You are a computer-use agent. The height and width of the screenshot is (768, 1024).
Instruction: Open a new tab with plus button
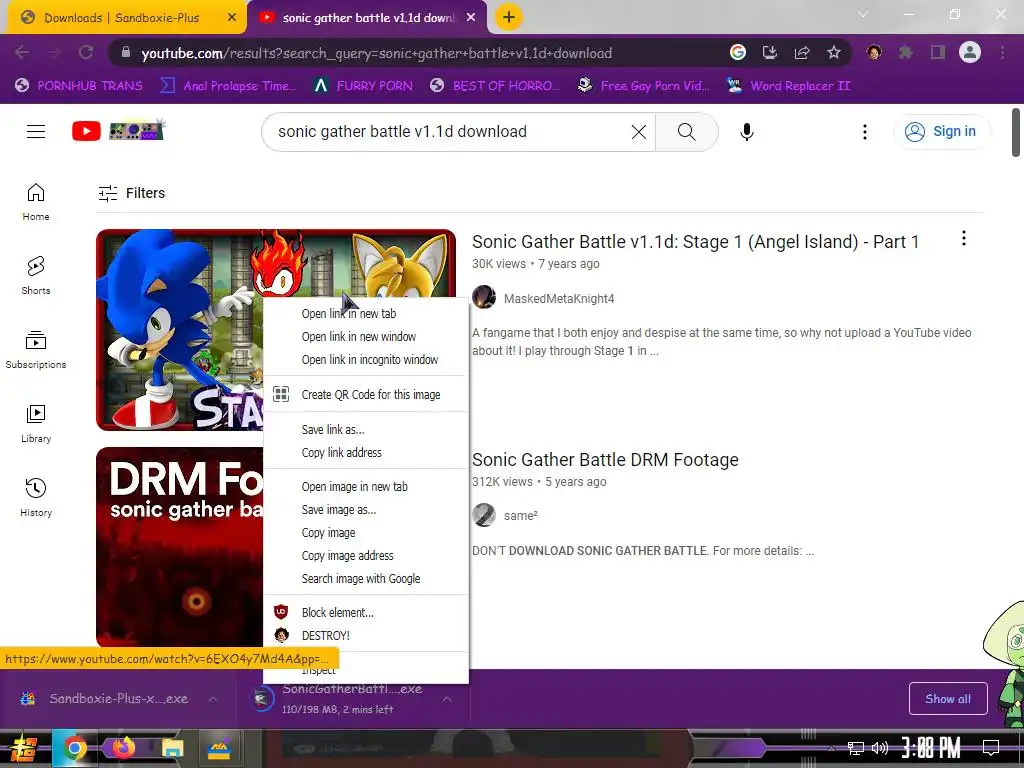click(509, 17)
